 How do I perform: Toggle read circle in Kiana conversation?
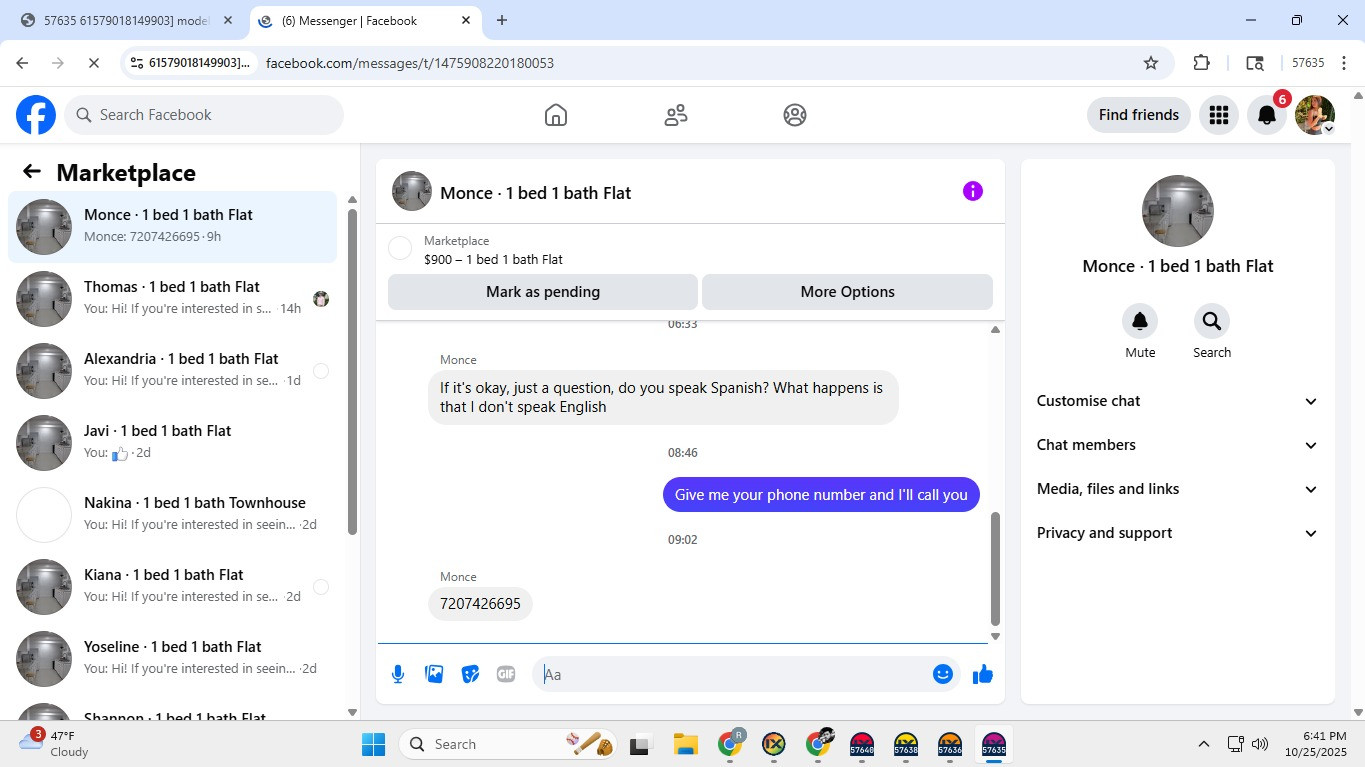(321, 587)
